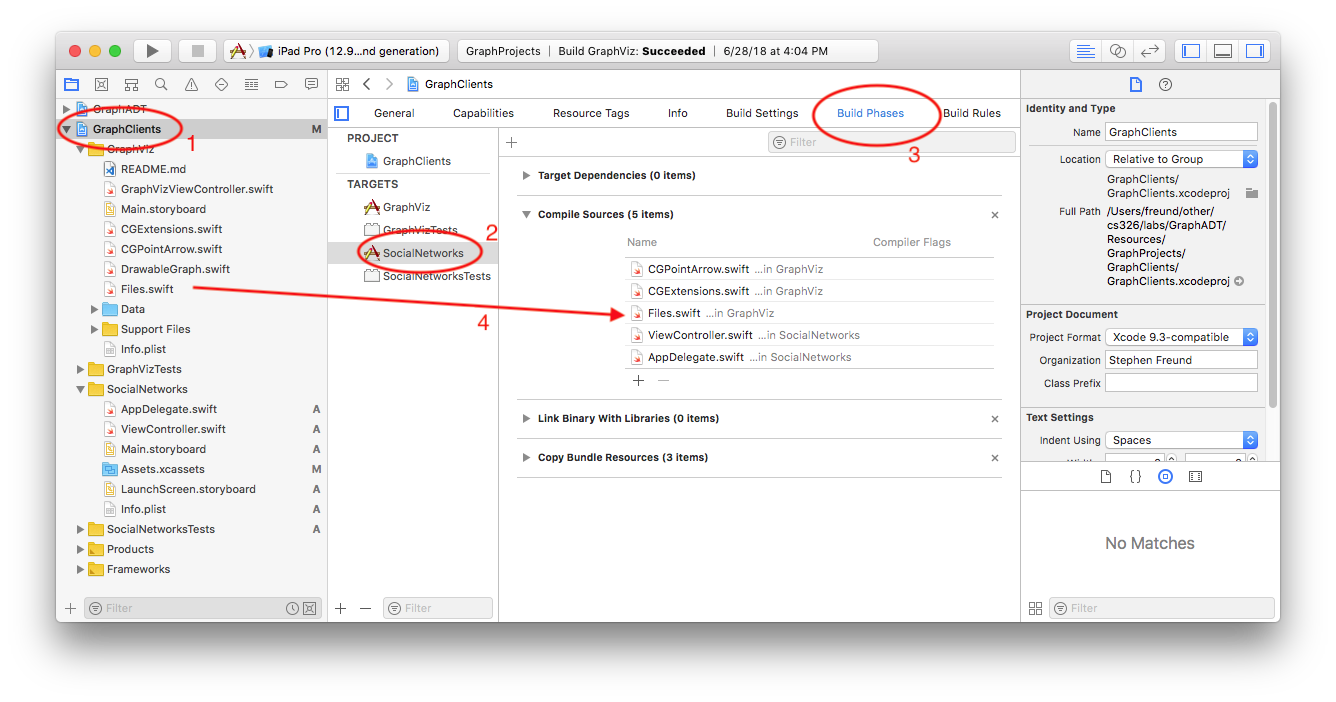Screen dimensions: 1336x702
Task: Toggle the Debug area visibility
Action: click(x=1222, y=51)
